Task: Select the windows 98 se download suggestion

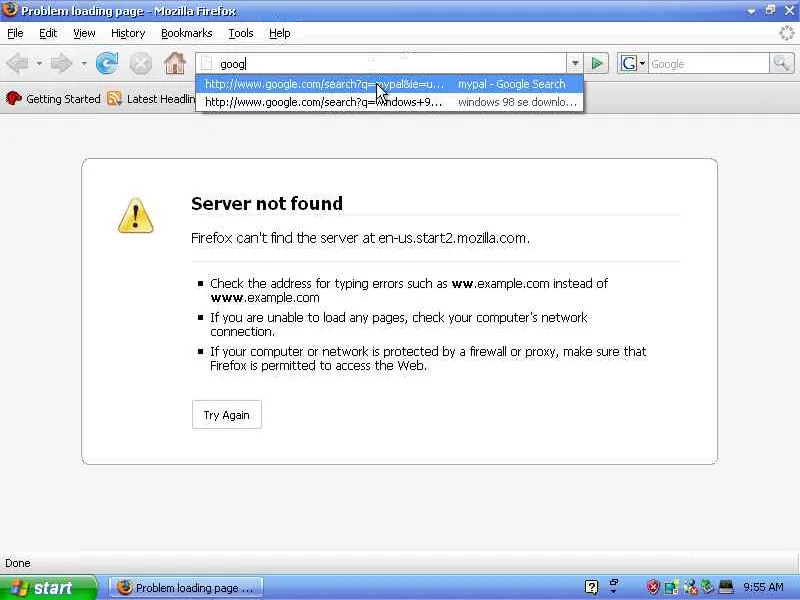Action: [390, 102]
